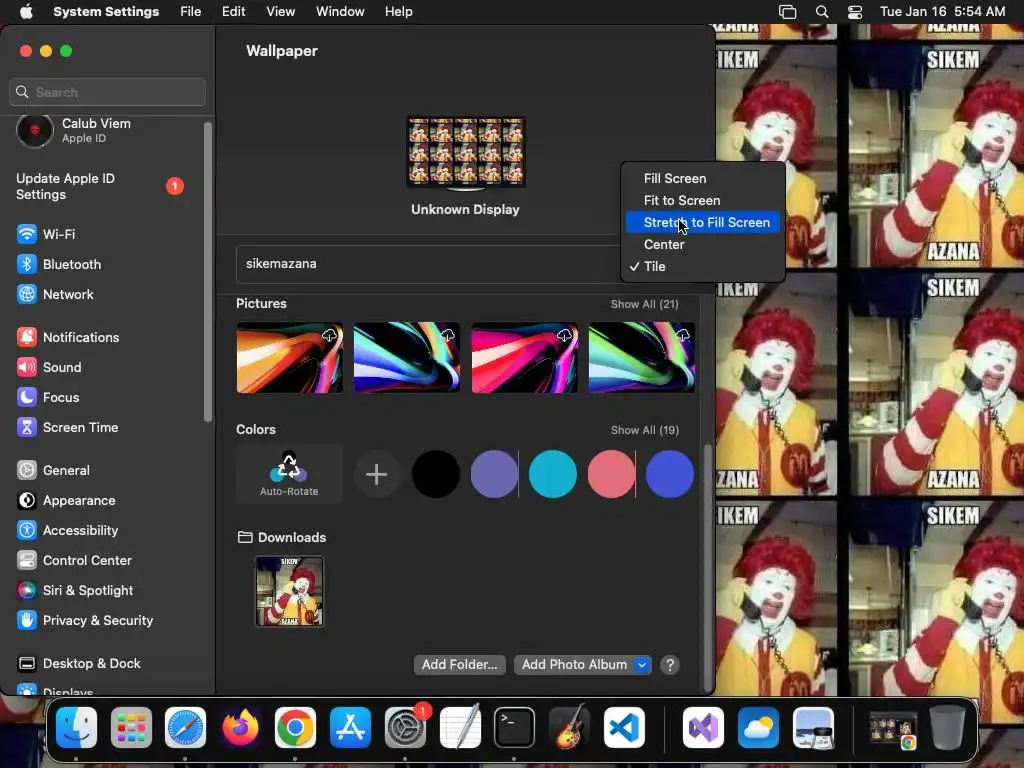Open Trash in the Dock
Viewport: 1024px width, 768px height.
tap(948, 728)
